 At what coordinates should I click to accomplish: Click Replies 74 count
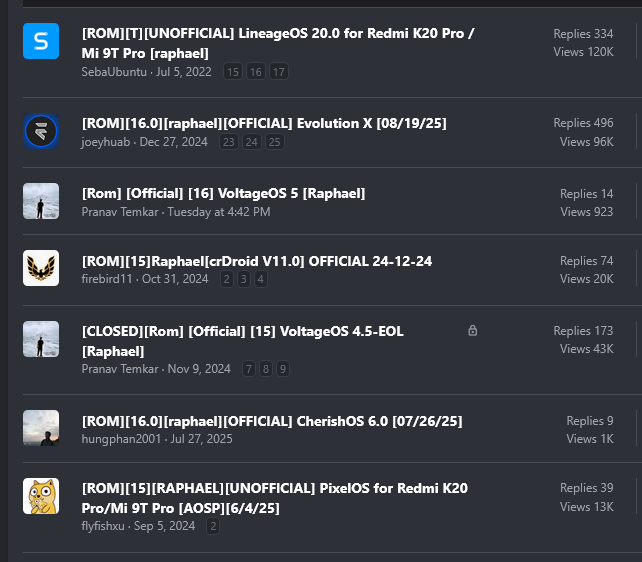586,261
